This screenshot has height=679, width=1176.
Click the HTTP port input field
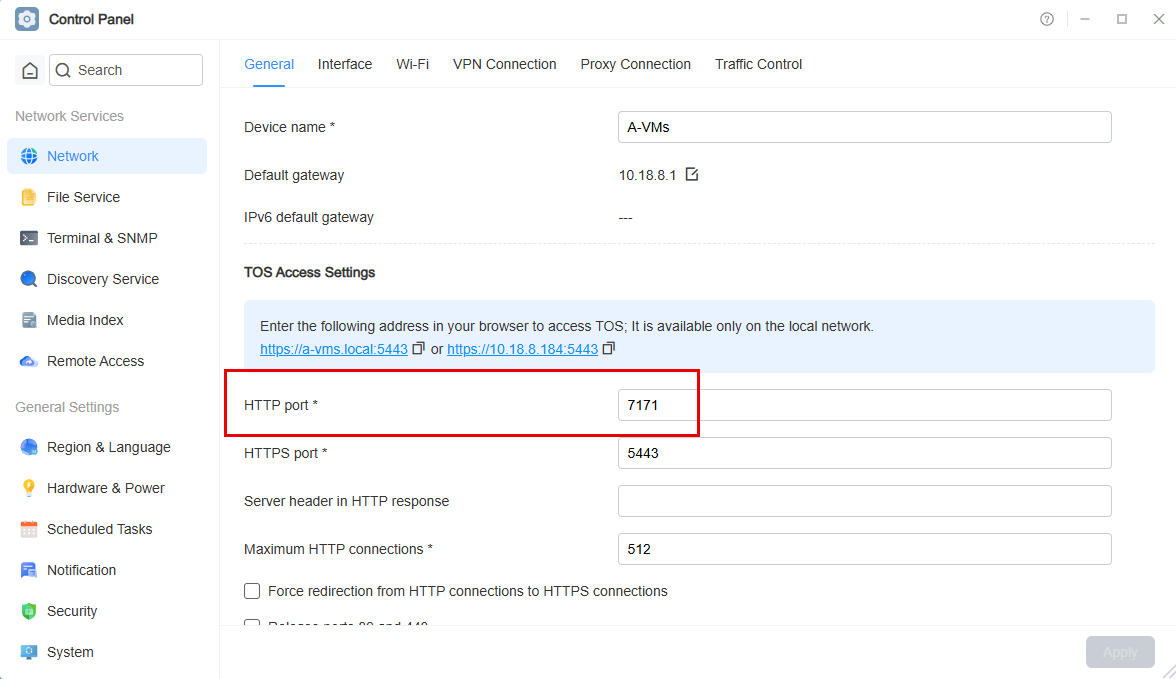pyautogui.click(x=864, y=405)
